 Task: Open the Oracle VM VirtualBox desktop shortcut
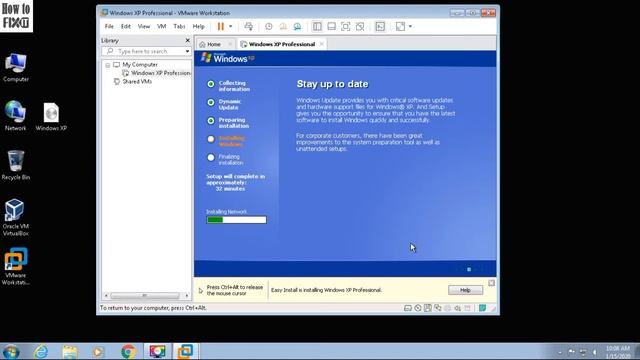(16, 218)
